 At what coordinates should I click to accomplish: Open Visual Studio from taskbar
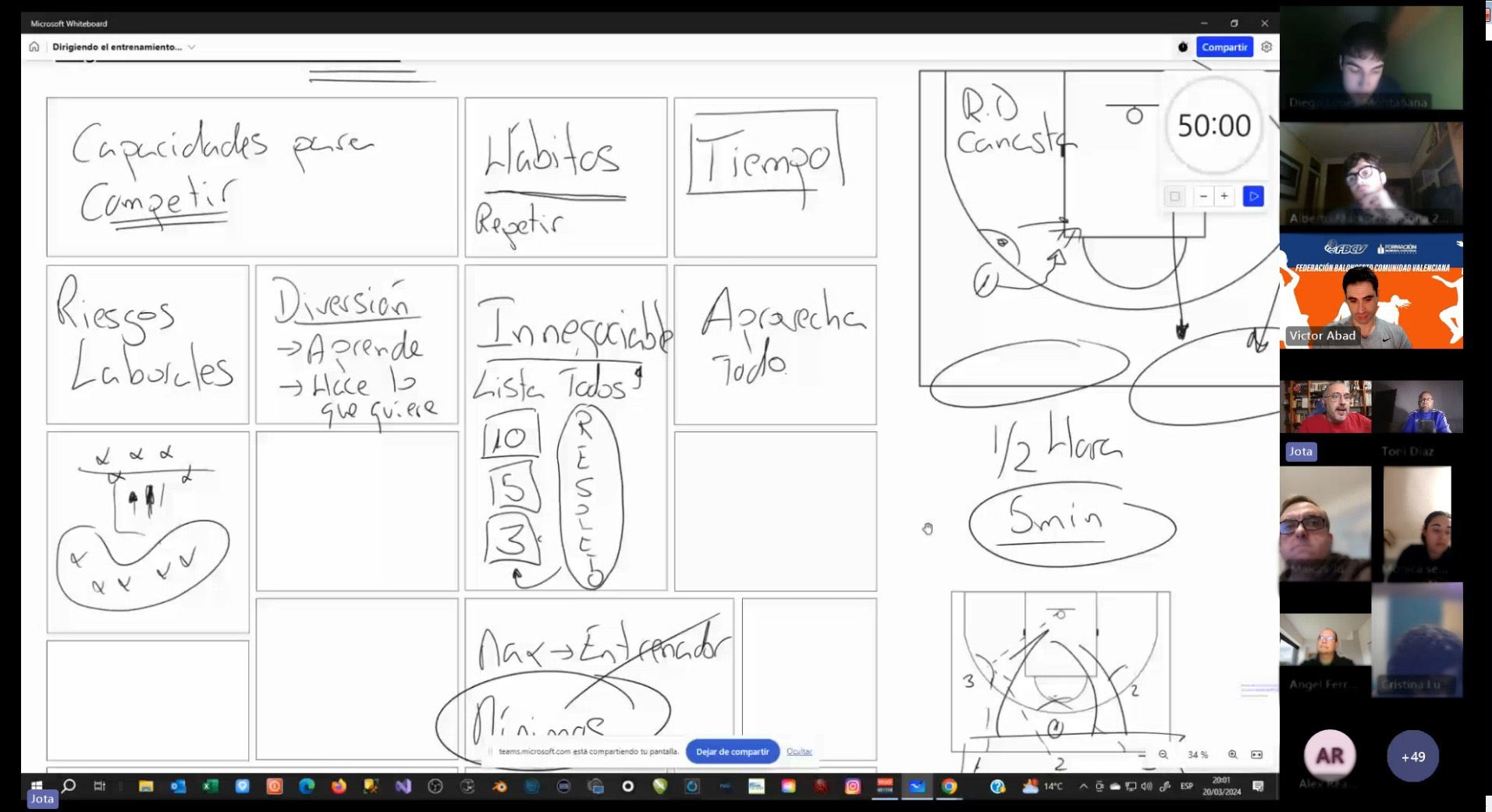point(403,786)
